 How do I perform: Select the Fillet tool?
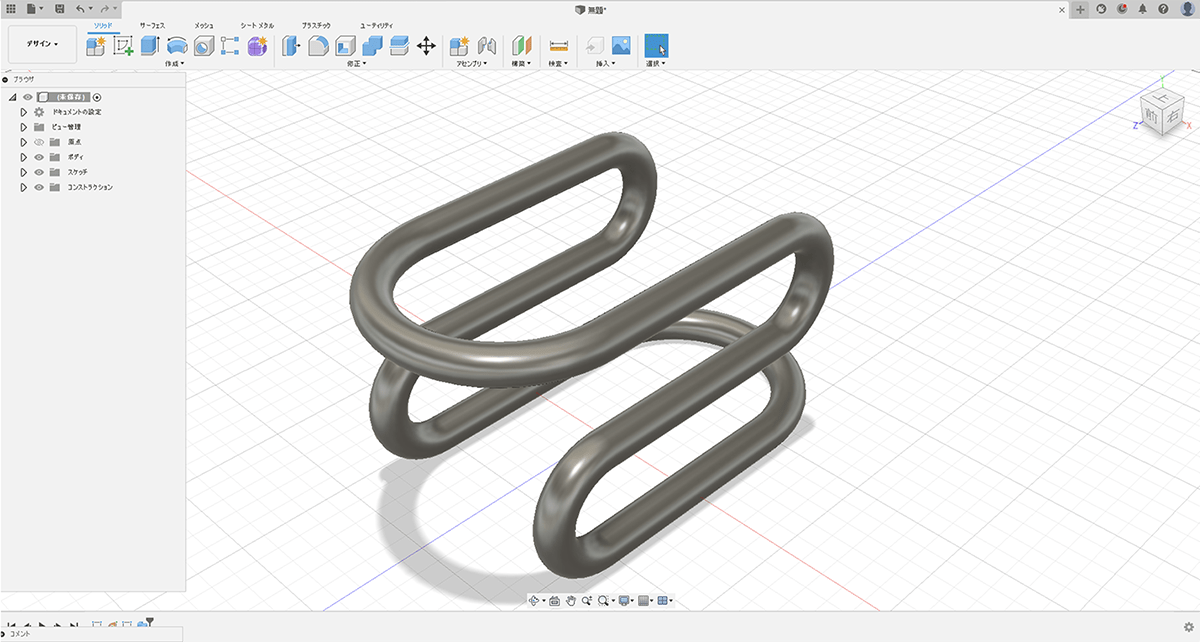pos(318,45)
